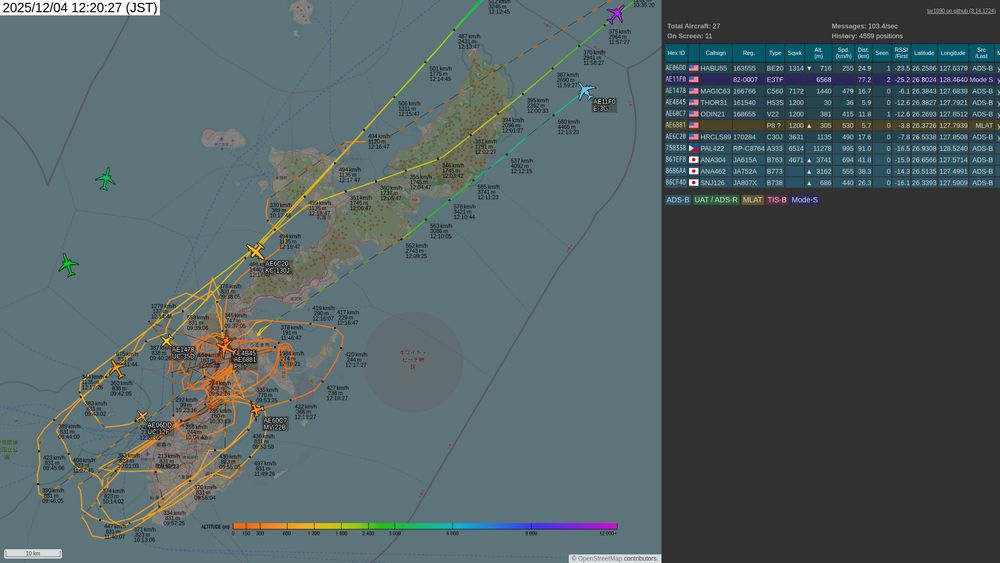This screenshot has height=563, width=1000.
Task: Open the tar1090 on github link
Action: 961,11
